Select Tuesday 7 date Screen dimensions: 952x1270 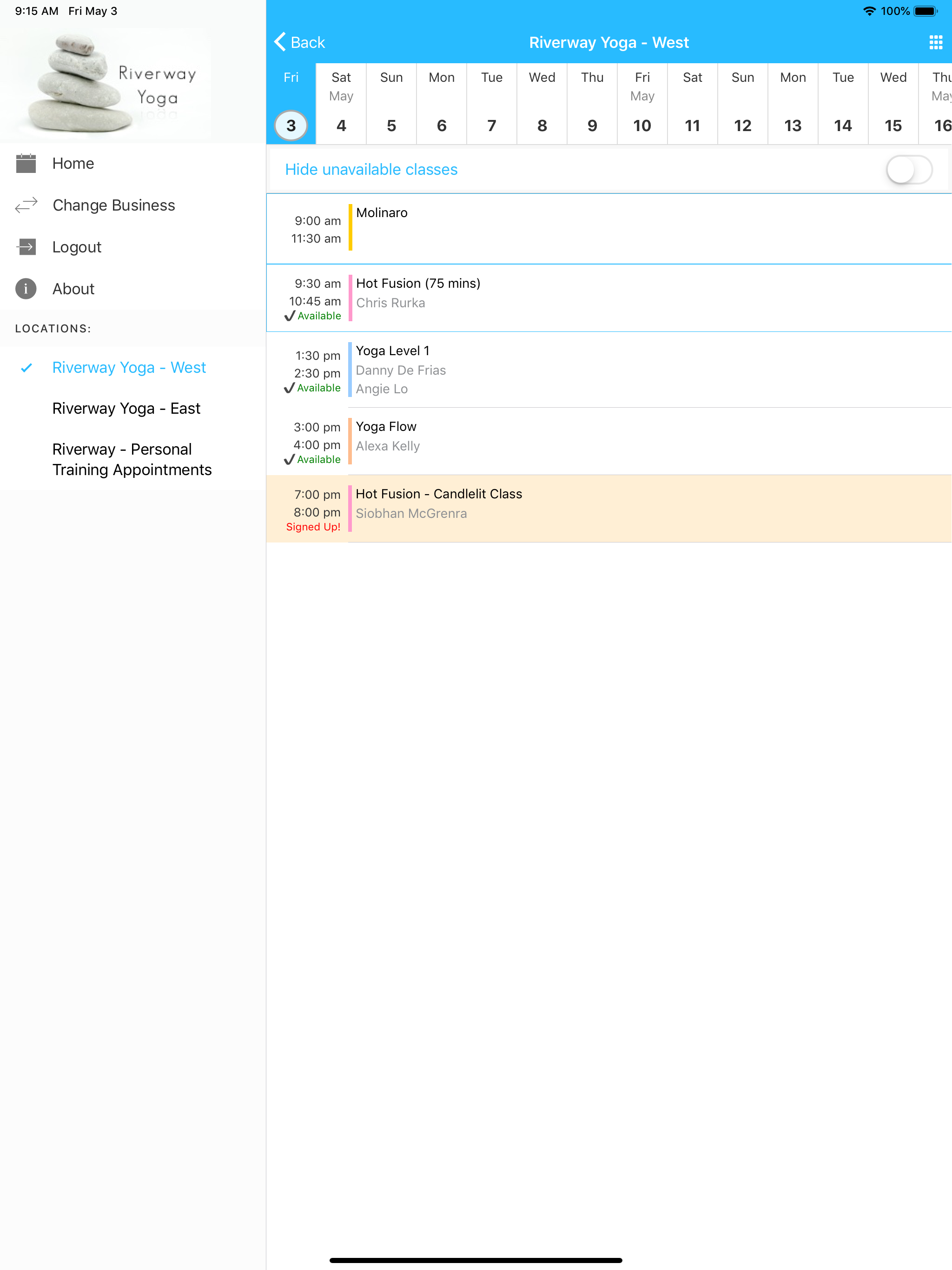pos(492,103)
